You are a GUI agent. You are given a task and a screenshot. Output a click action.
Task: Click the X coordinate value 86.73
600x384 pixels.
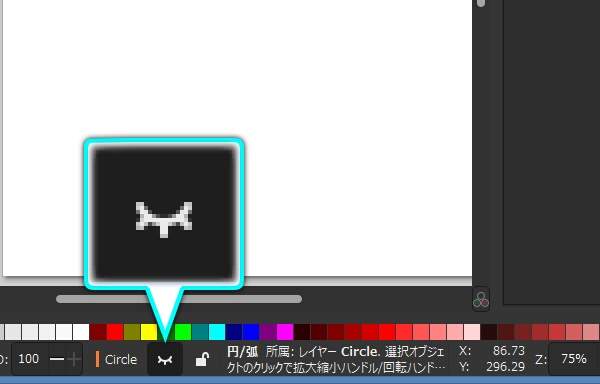coord(509,351)
